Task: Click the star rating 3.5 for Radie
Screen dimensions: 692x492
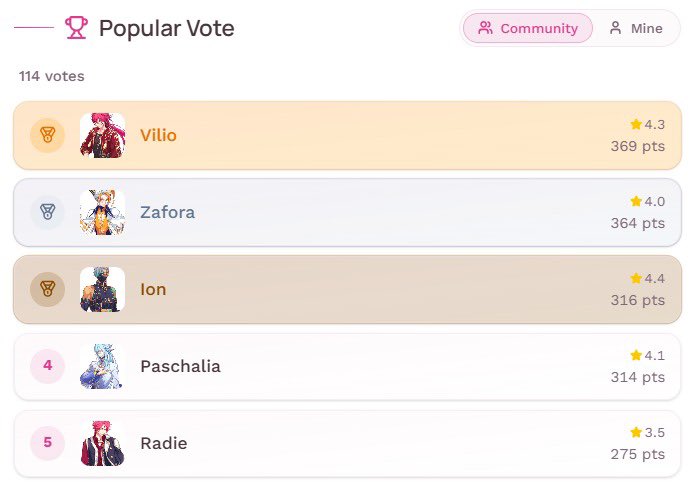Action: tap(647, 432)
